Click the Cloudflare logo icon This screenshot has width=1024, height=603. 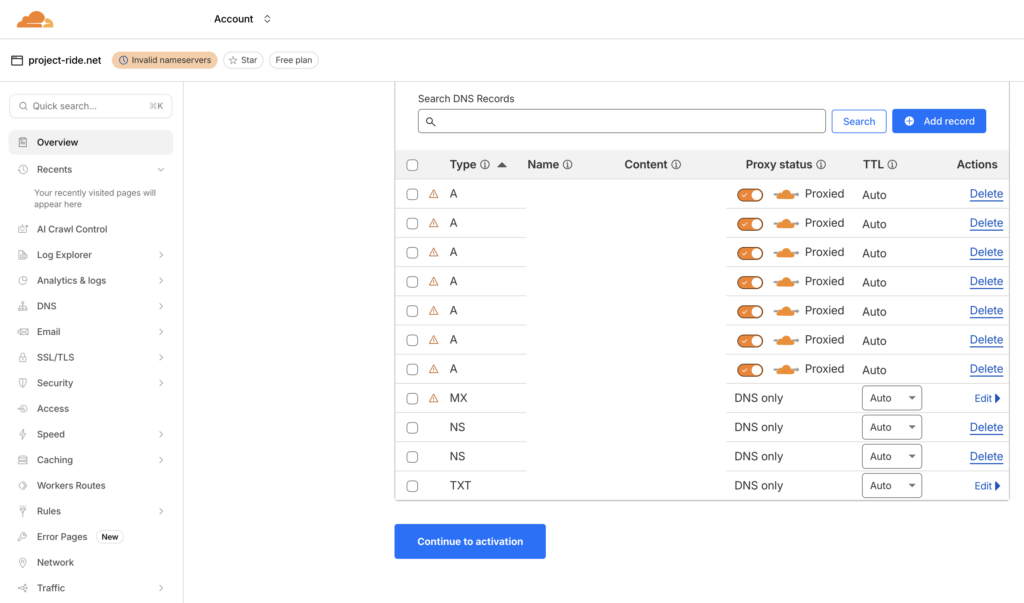coord(35,19)
